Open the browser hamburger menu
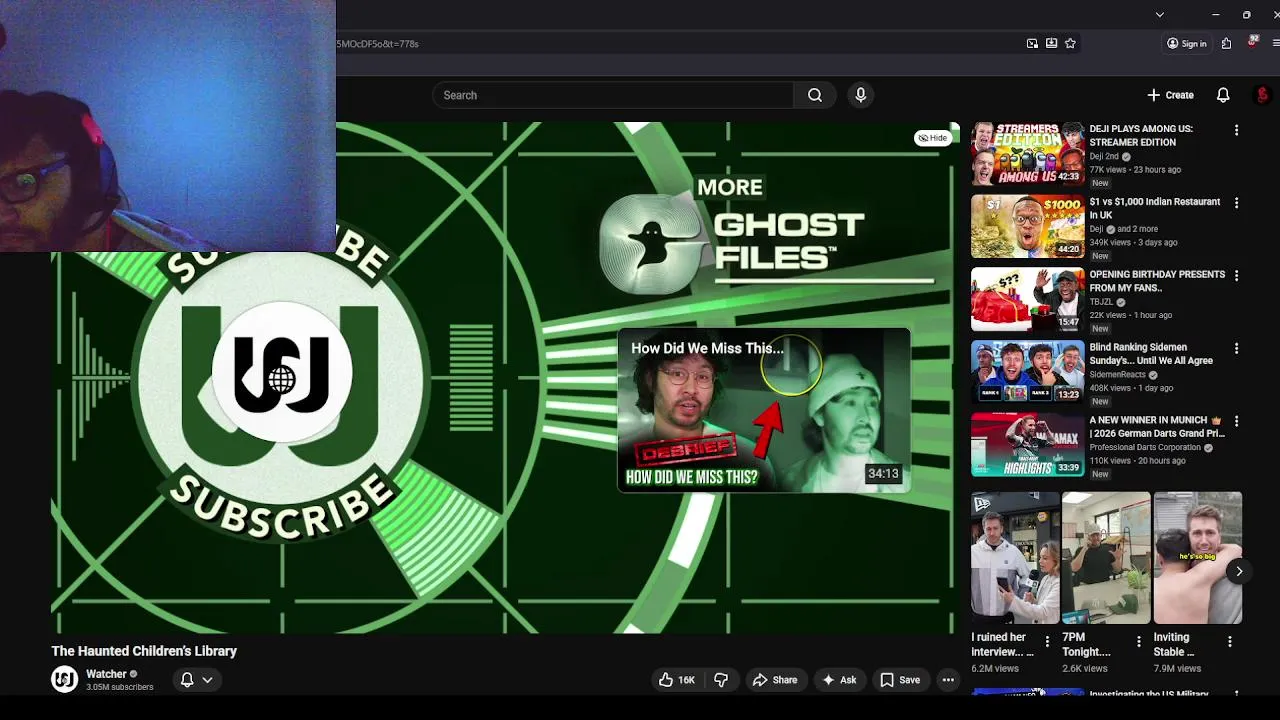 [x=1275, y=43]
